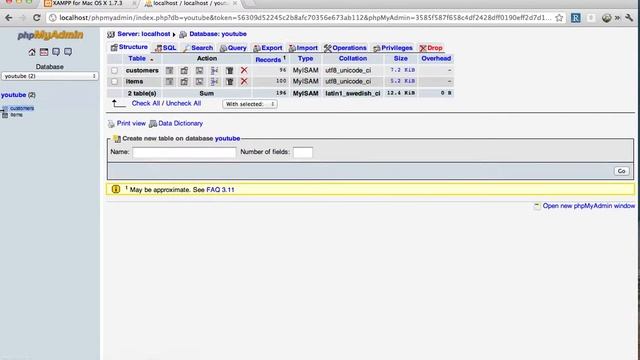The width and height of the screenshot is (640, 360).
Task: Tick the items table checkbox
Action: point(114,82)
